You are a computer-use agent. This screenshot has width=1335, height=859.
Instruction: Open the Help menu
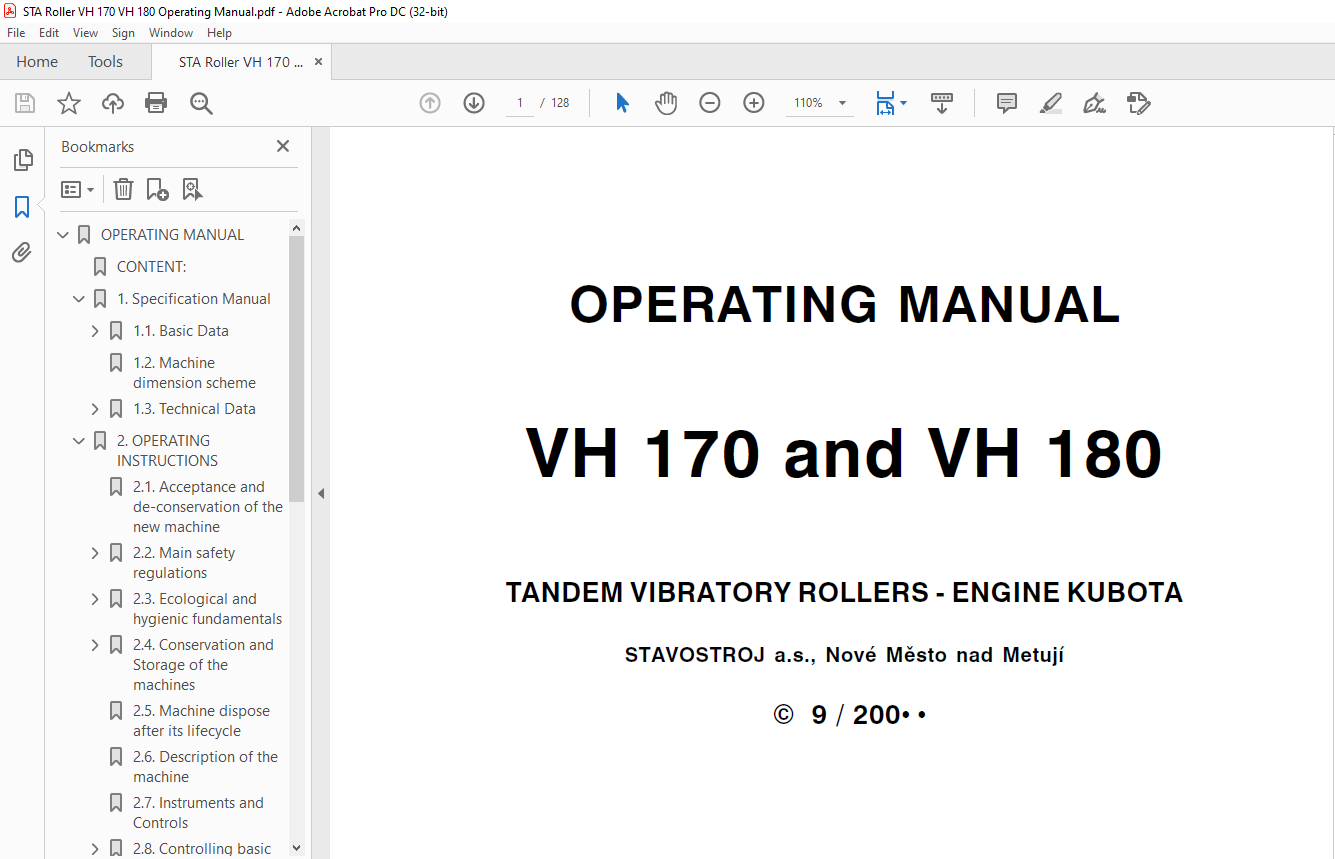click(219, 33)
